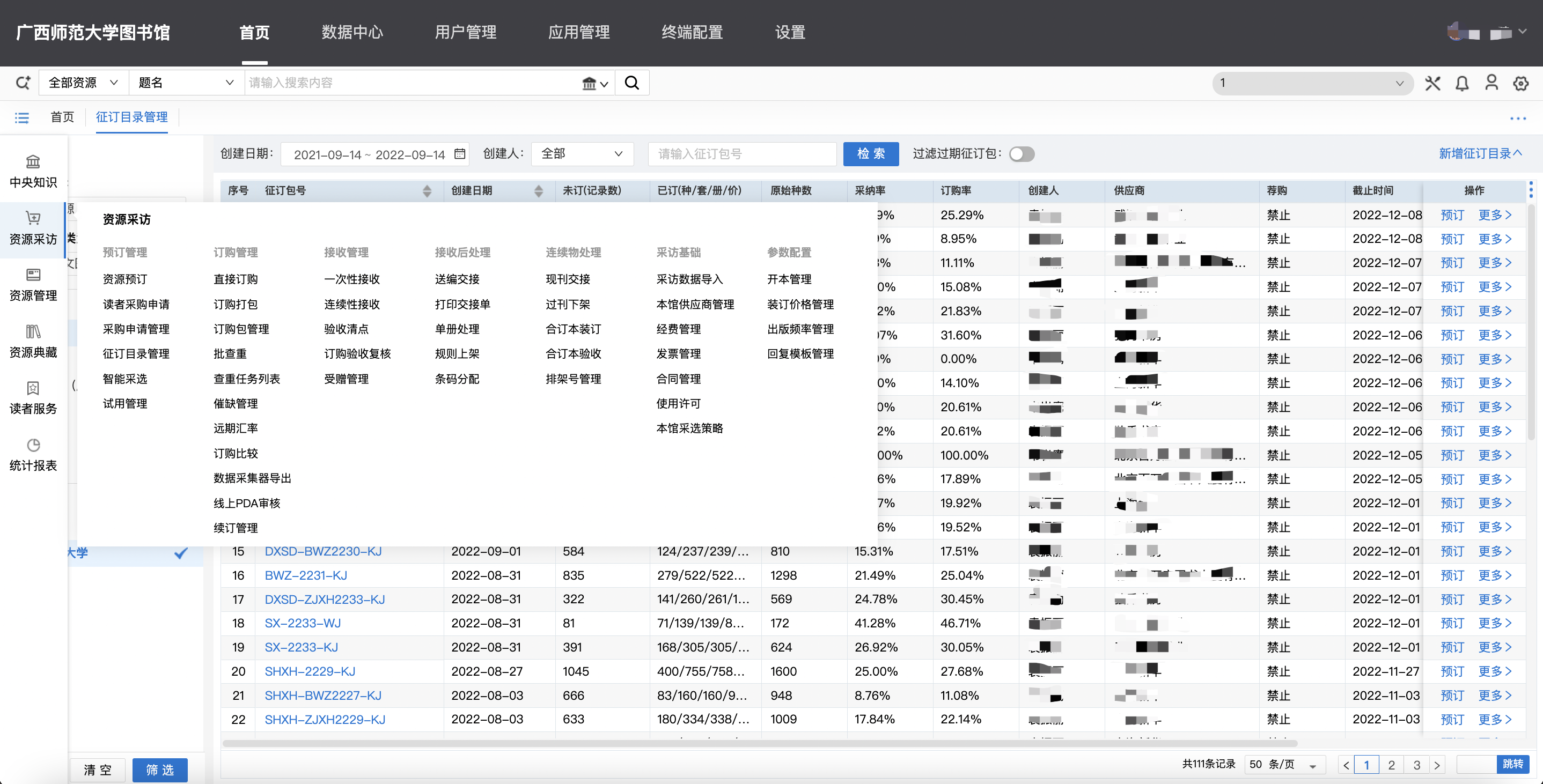Toggle the 过滤过期征订包 switch
Image resolution: width=1543 pixels, height=784 pixels.
[1022, 154]
